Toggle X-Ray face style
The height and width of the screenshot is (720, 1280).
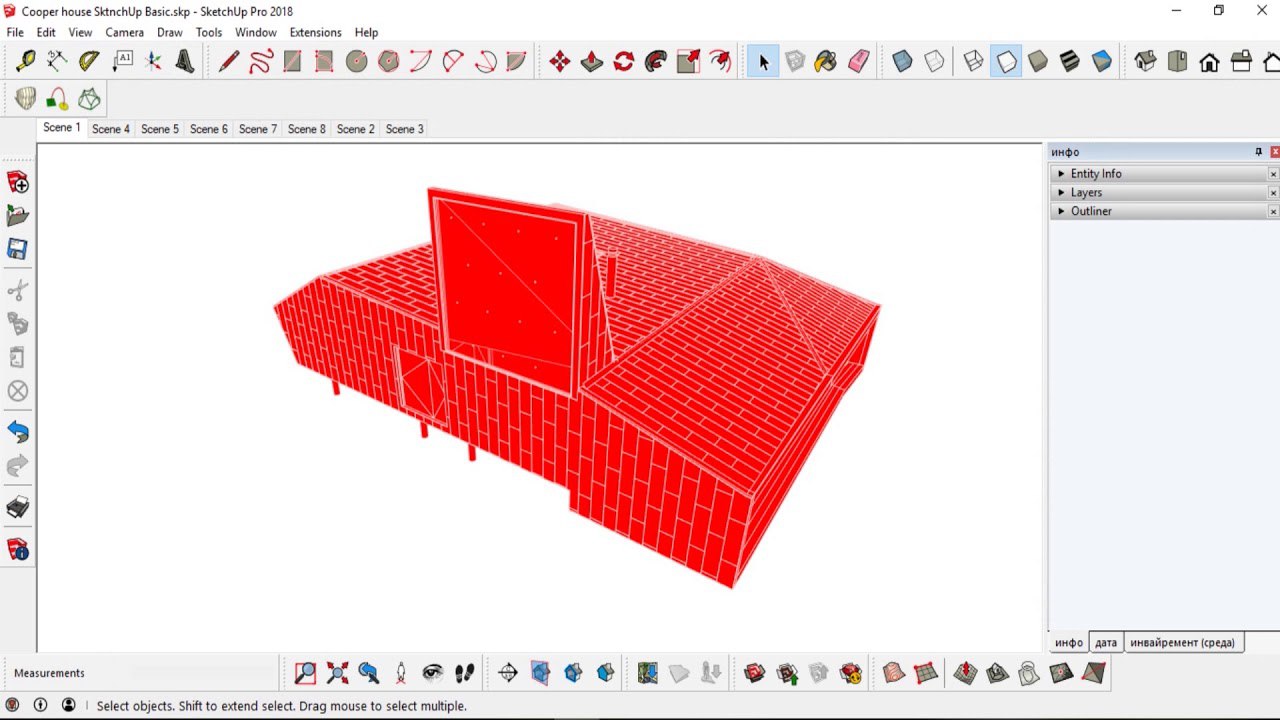[x=902, y=61]
